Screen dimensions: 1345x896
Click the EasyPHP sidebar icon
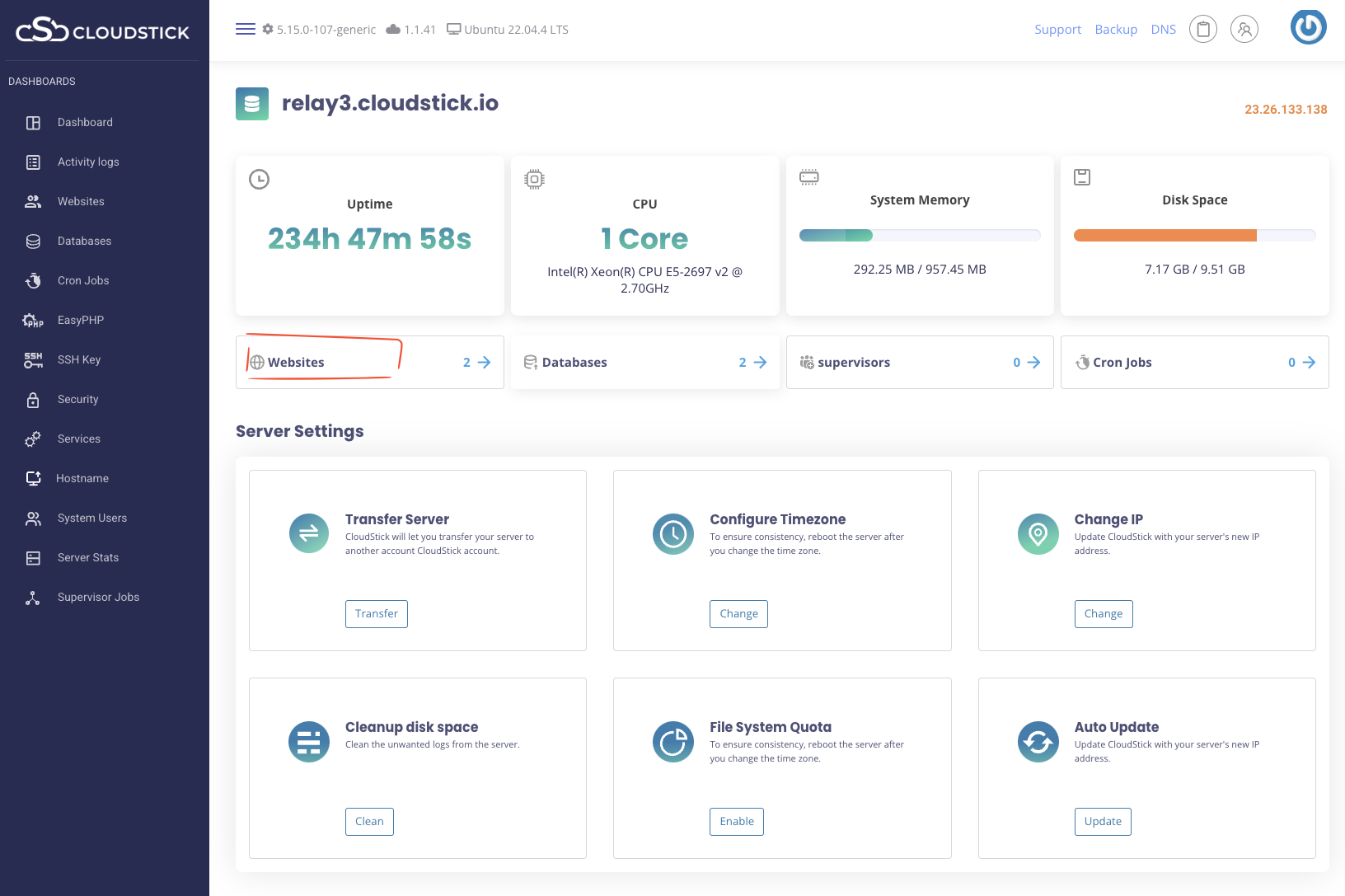click(x=33, y=320)
